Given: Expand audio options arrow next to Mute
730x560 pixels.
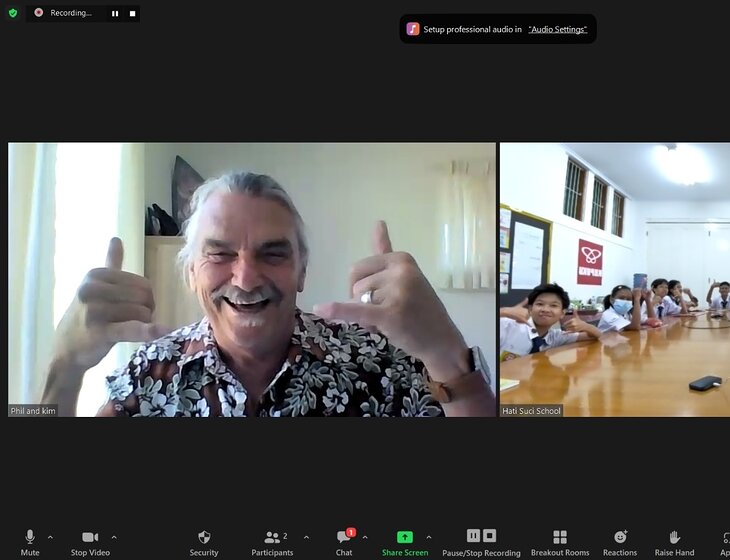Looking at the screenshot, I should click(50, 537).
